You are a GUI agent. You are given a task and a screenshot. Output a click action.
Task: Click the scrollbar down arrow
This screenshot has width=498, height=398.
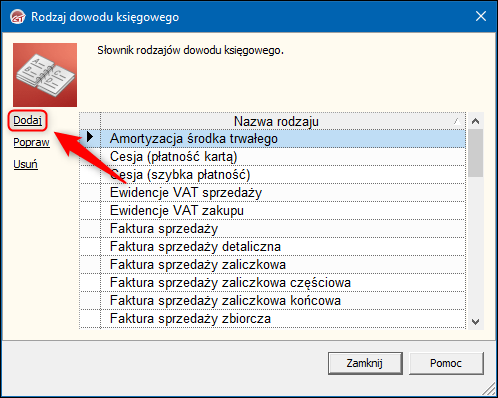point(476,322)
